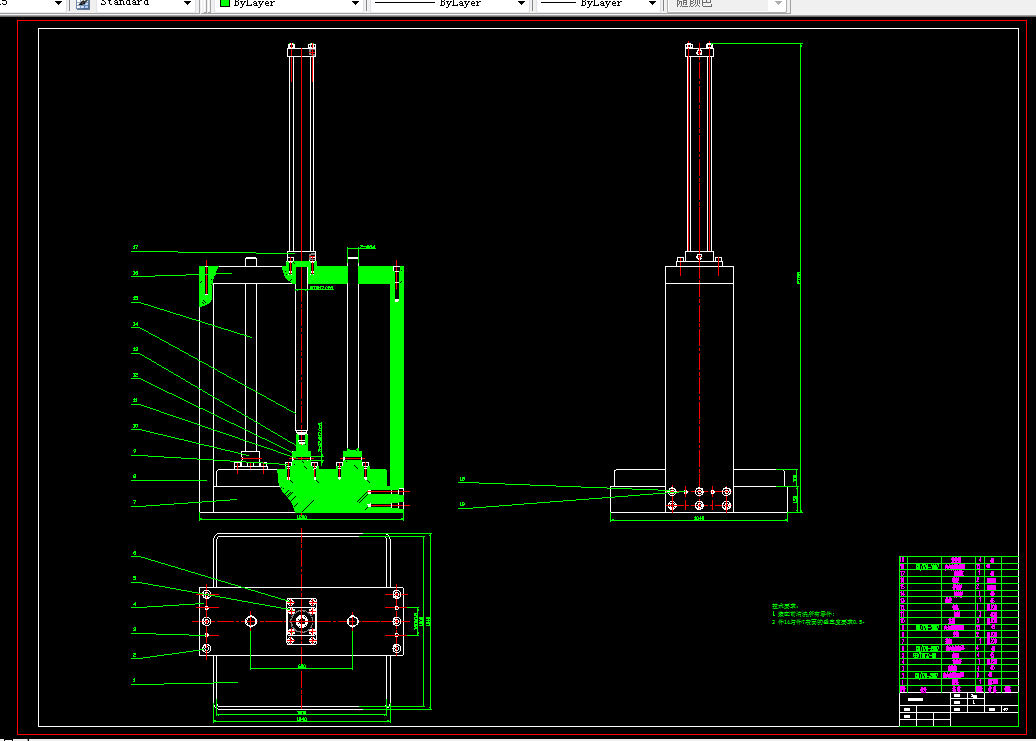The image size is (1036, 741).
Task: Open the linetype ByLayer dropdown
Action: click(521, 4)
